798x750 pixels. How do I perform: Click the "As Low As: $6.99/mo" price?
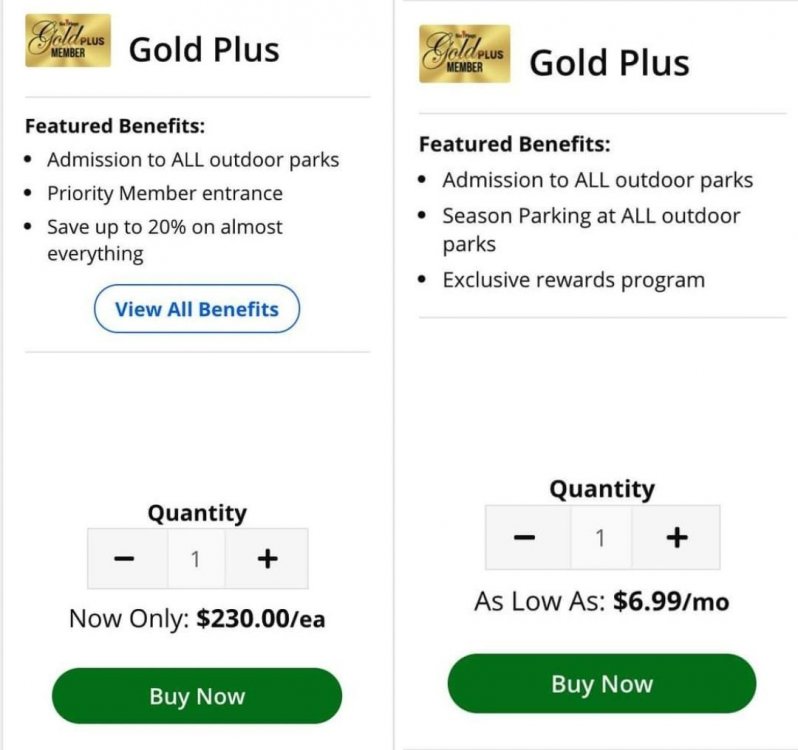(601, 602)
